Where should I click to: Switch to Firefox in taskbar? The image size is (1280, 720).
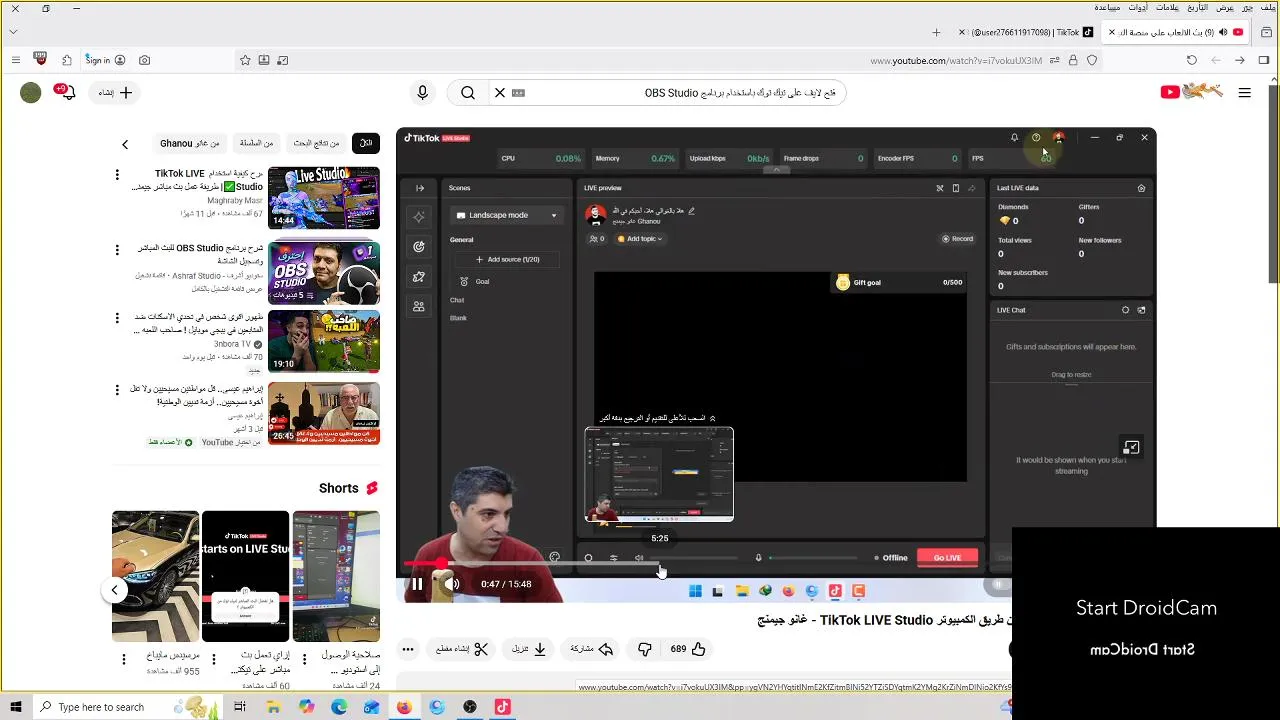click(x=404, y=707)
